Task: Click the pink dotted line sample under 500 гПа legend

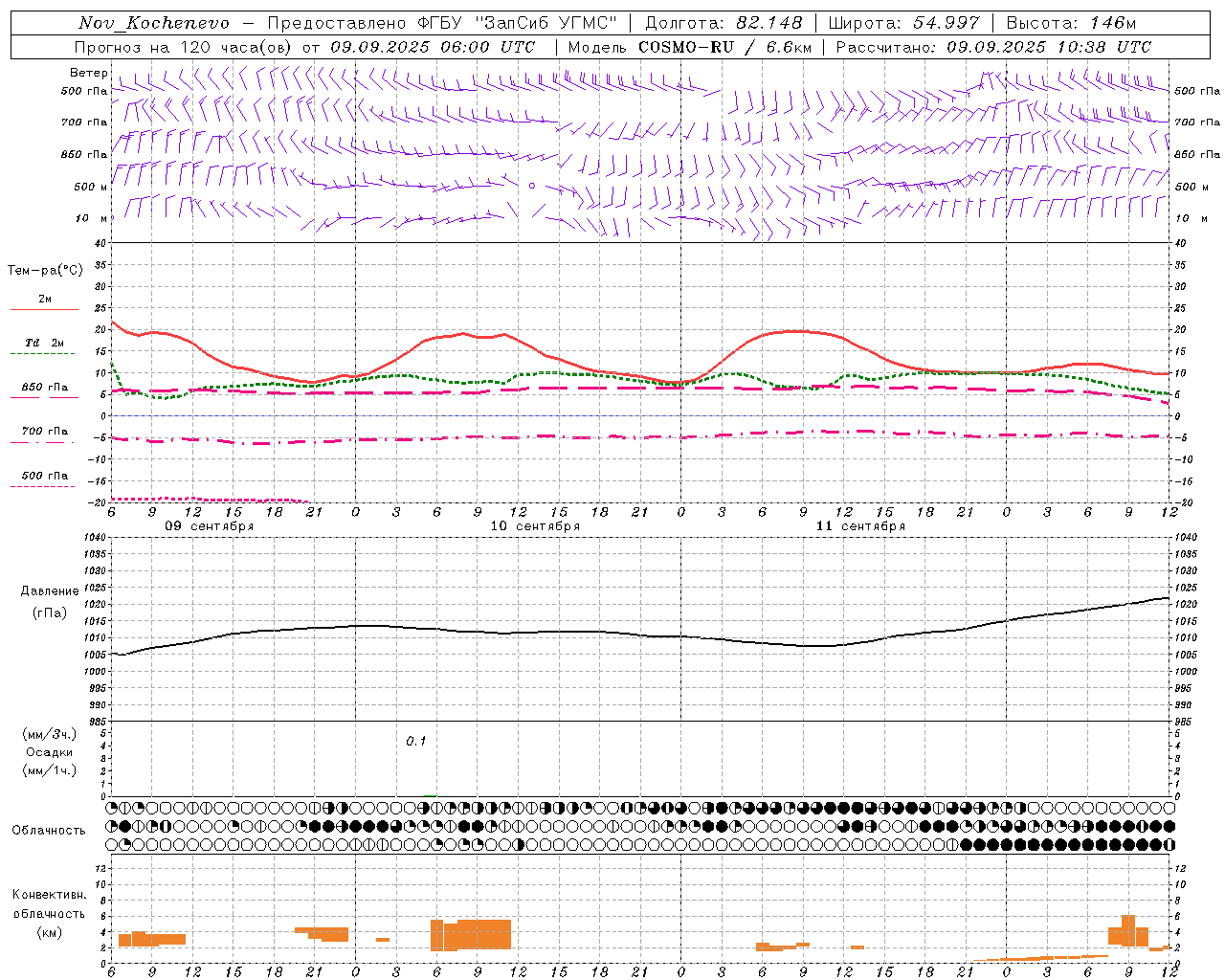Action: [43, 486]
